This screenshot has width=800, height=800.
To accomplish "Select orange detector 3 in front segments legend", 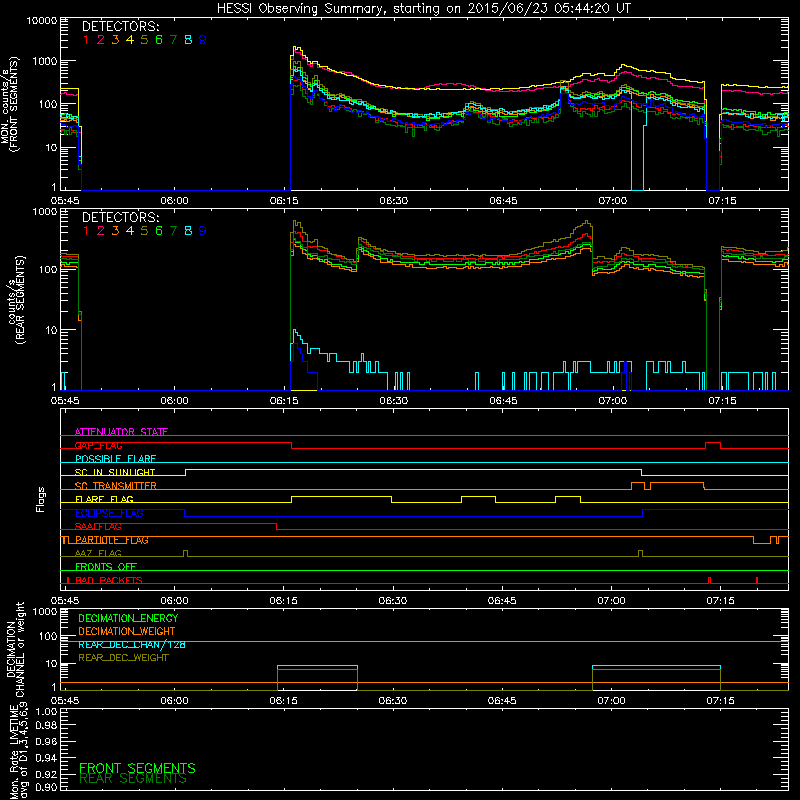I will tap(115, 39).
